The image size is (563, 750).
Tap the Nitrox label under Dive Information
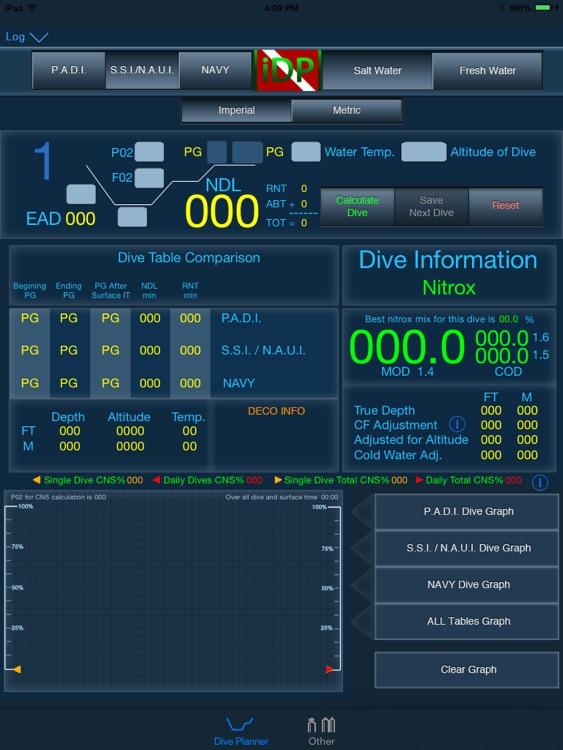tap(449, 287)
